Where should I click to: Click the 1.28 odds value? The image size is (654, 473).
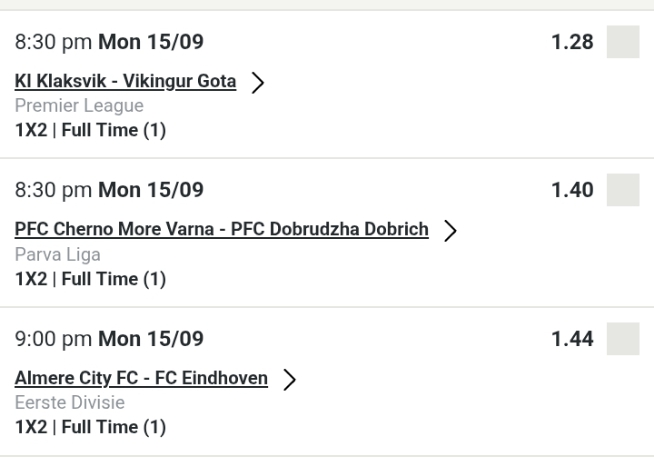point(574,42)
